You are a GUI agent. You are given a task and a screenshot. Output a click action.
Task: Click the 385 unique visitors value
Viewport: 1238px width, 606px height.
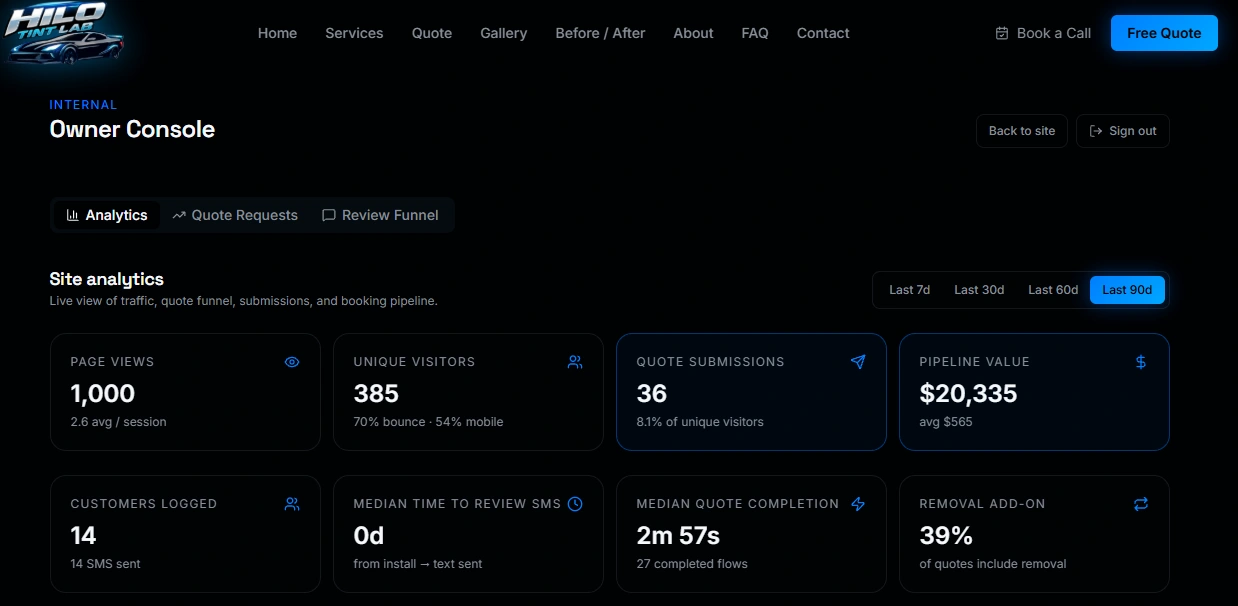tap(376, 393)
